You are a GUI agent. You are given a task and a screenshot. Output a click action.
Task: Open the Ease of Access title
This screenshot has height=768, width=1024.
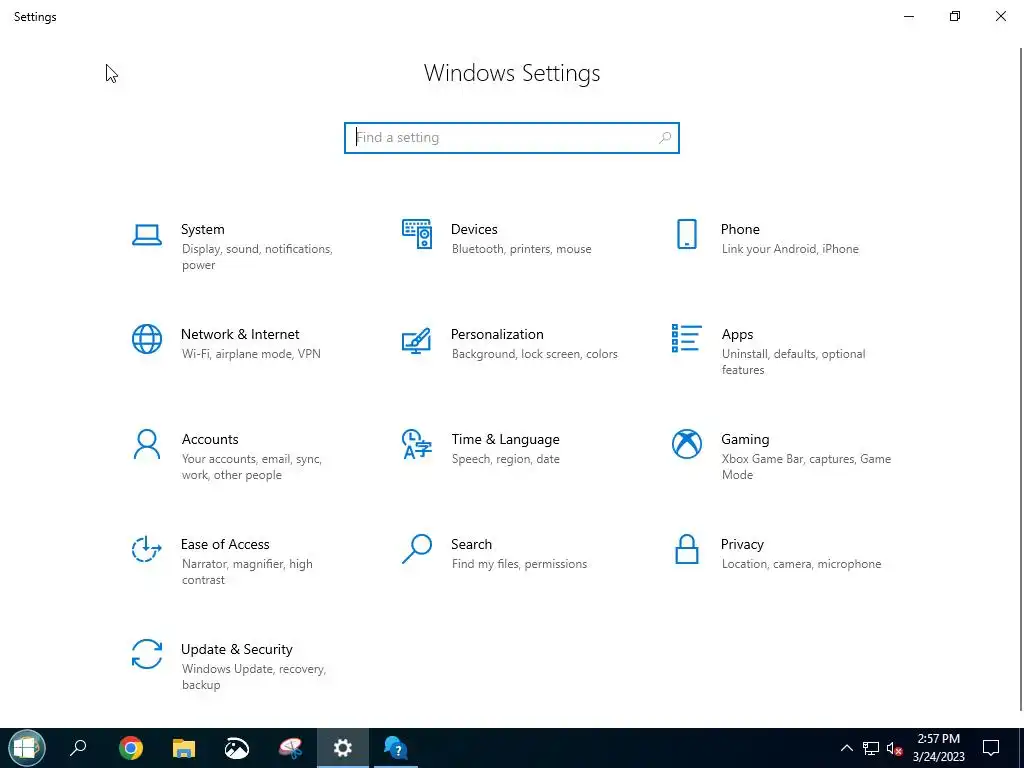click(225, 545)
